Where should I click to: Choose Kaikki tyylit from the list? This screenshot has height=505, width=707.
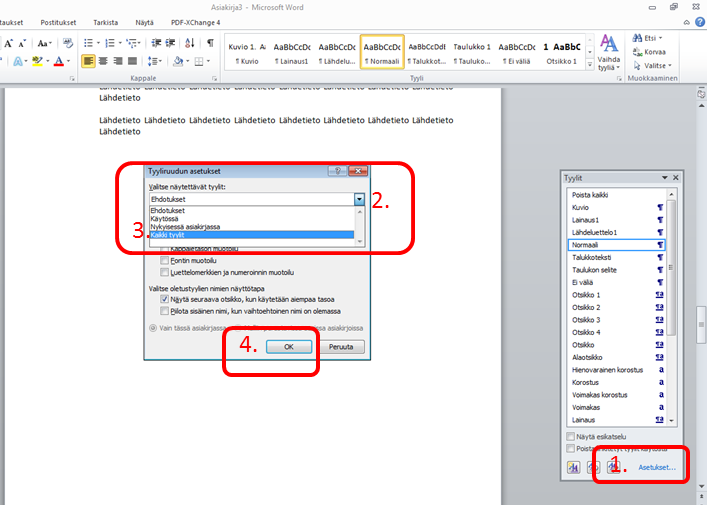tap(252, 234)
